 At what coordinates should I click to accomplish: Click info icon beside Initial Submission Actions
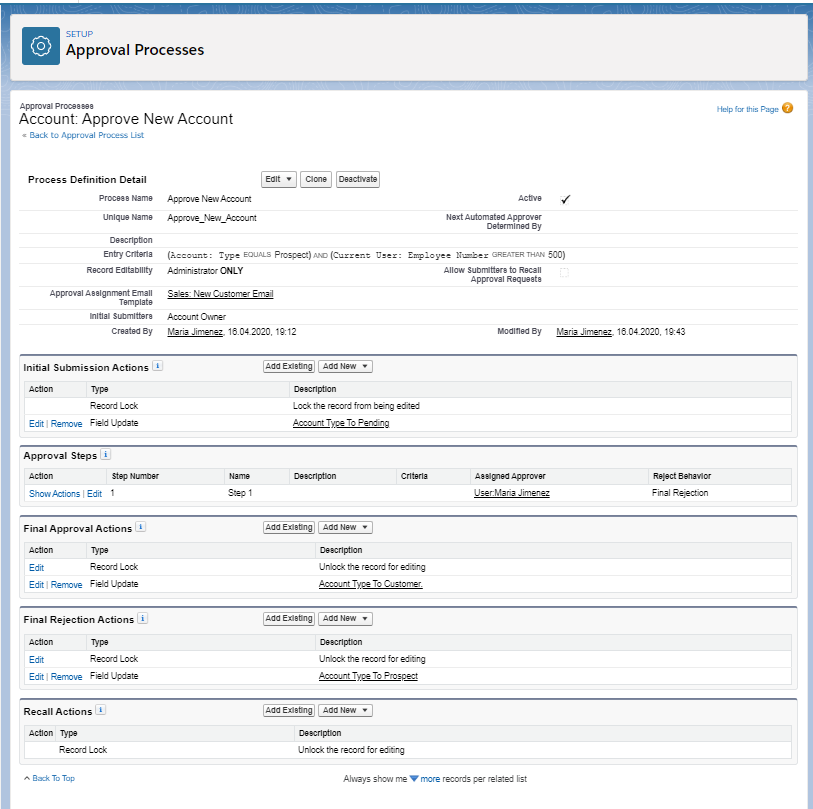[x=157, y=367]
